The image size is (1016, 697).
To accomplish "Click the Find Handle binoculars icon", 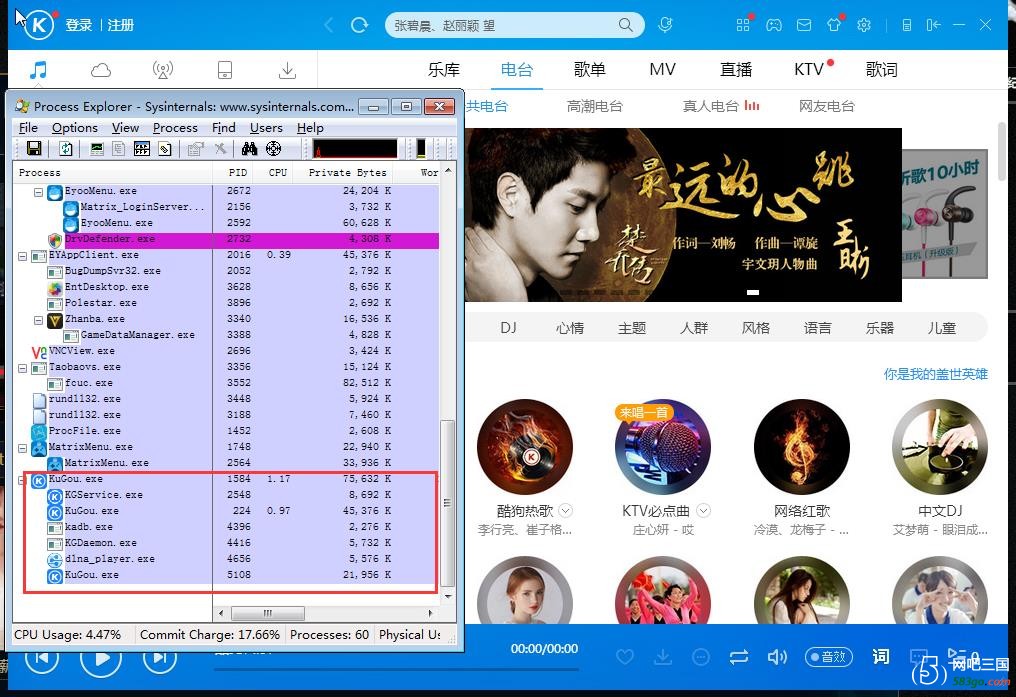I will 248,148.
